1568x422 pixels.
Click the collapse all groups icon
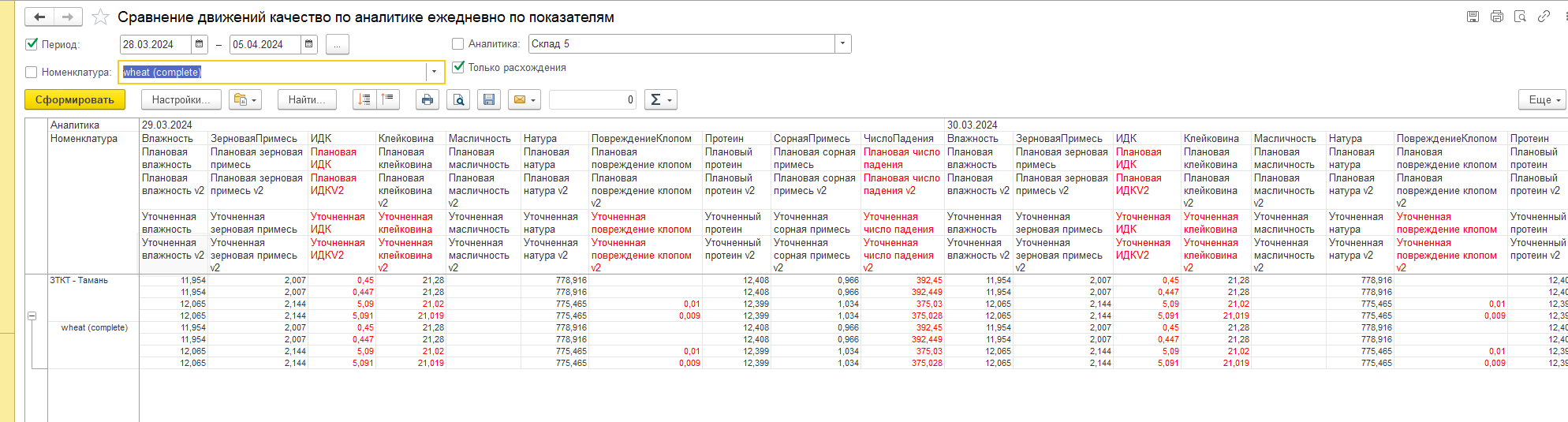pyautogui.click(x=388, y=99)
